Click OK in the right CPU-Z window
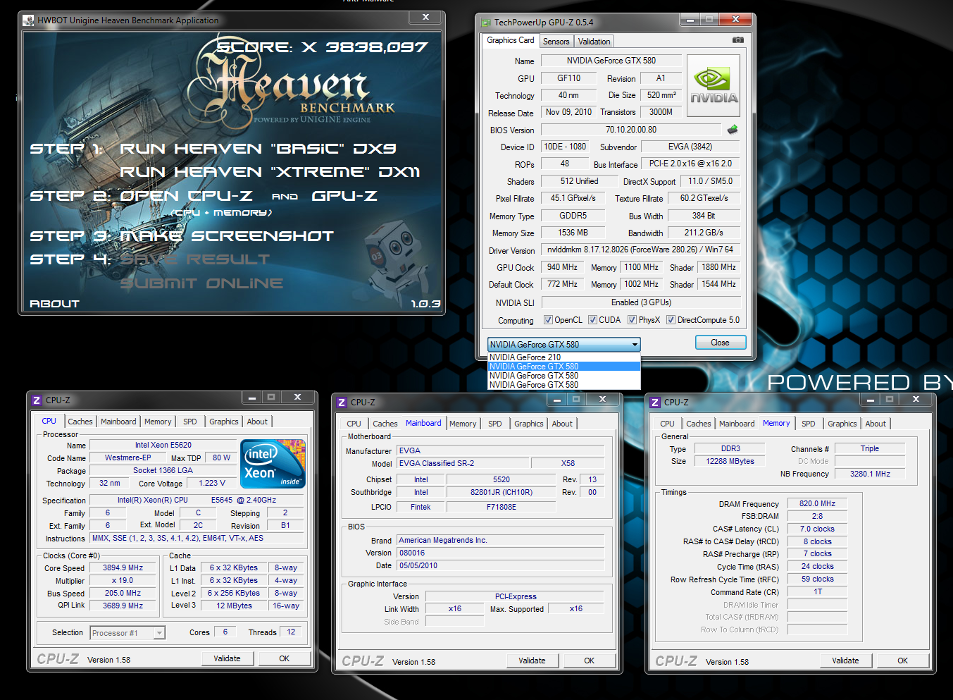The width and height of the screenshot is (953, 700). (x=903, y=661)
